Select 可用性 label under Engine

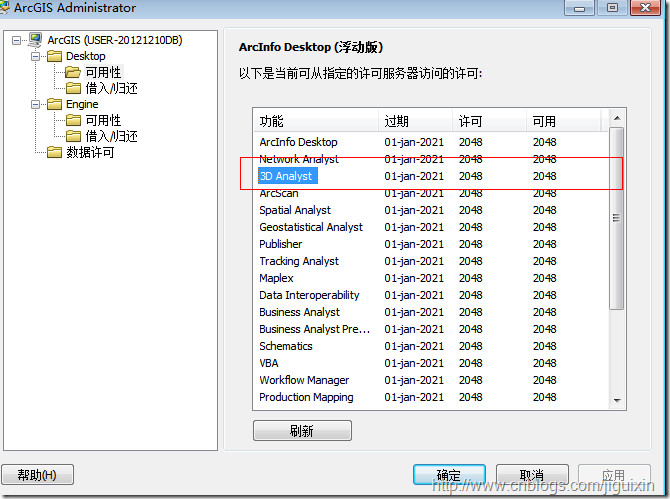103,120
